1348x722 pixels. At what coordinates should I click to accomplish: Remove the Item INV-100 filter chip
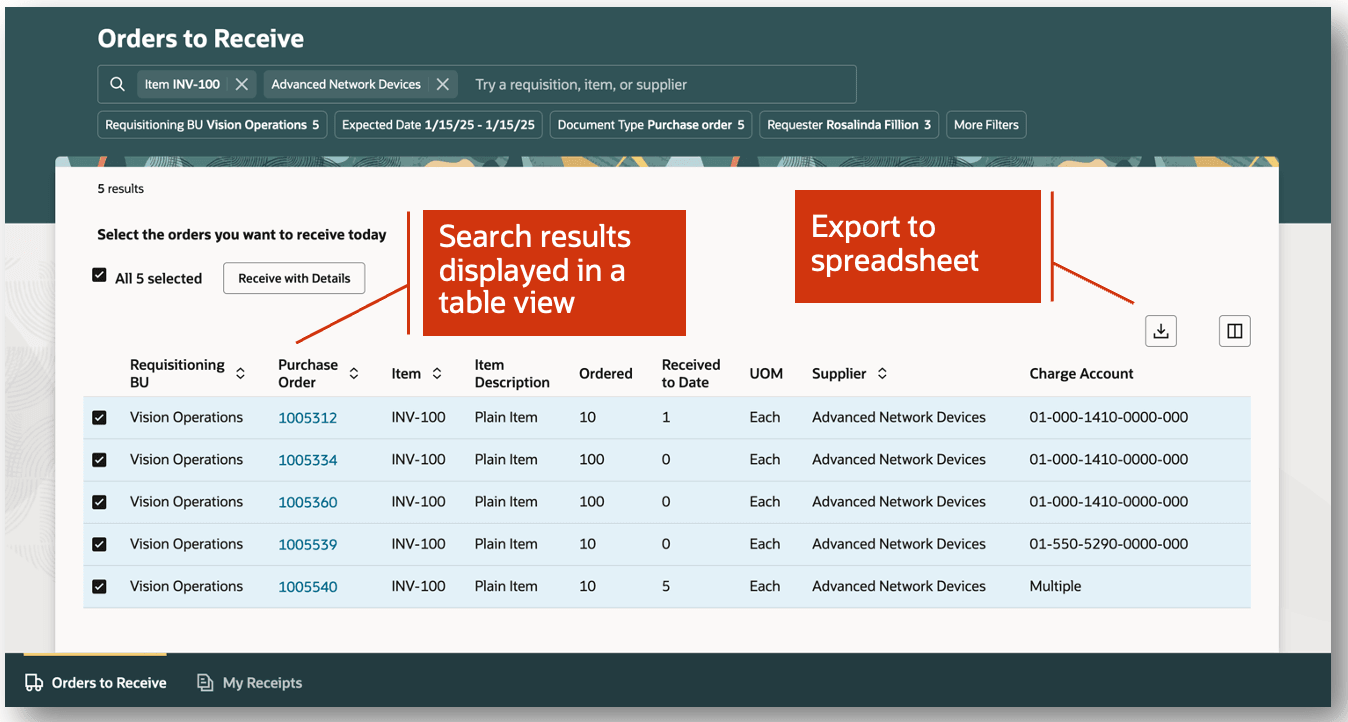coord(240,84)
